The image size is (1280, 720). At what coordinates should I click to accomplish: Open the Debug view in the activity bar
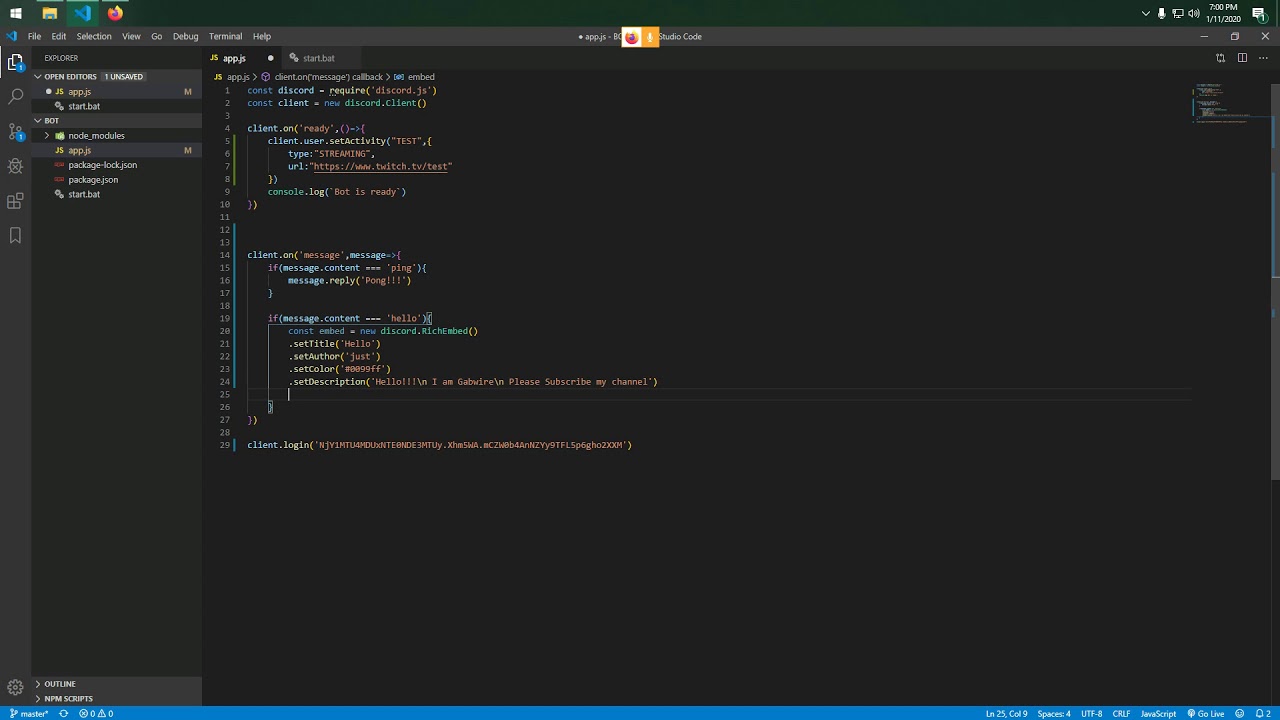point(15,166)
